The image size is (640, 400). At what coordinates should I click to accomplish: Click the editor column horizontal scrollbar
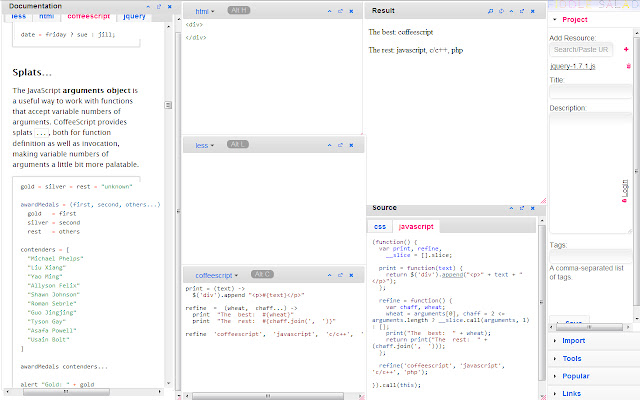tap(268, 396)
